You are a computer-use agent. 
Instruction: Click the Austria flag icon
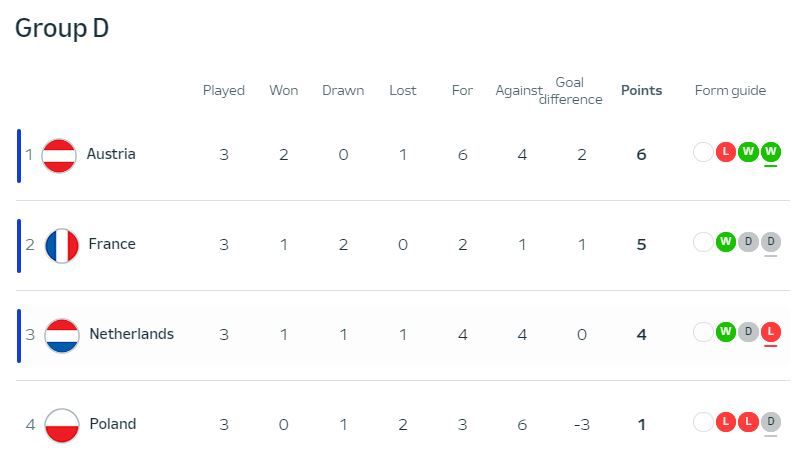[x=60, y=155]
